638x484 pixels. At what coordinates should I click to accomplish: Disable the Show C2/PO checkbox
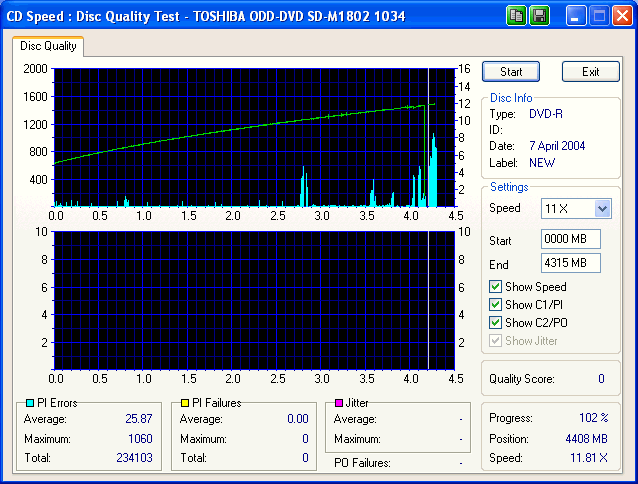(x=496, y=323)
